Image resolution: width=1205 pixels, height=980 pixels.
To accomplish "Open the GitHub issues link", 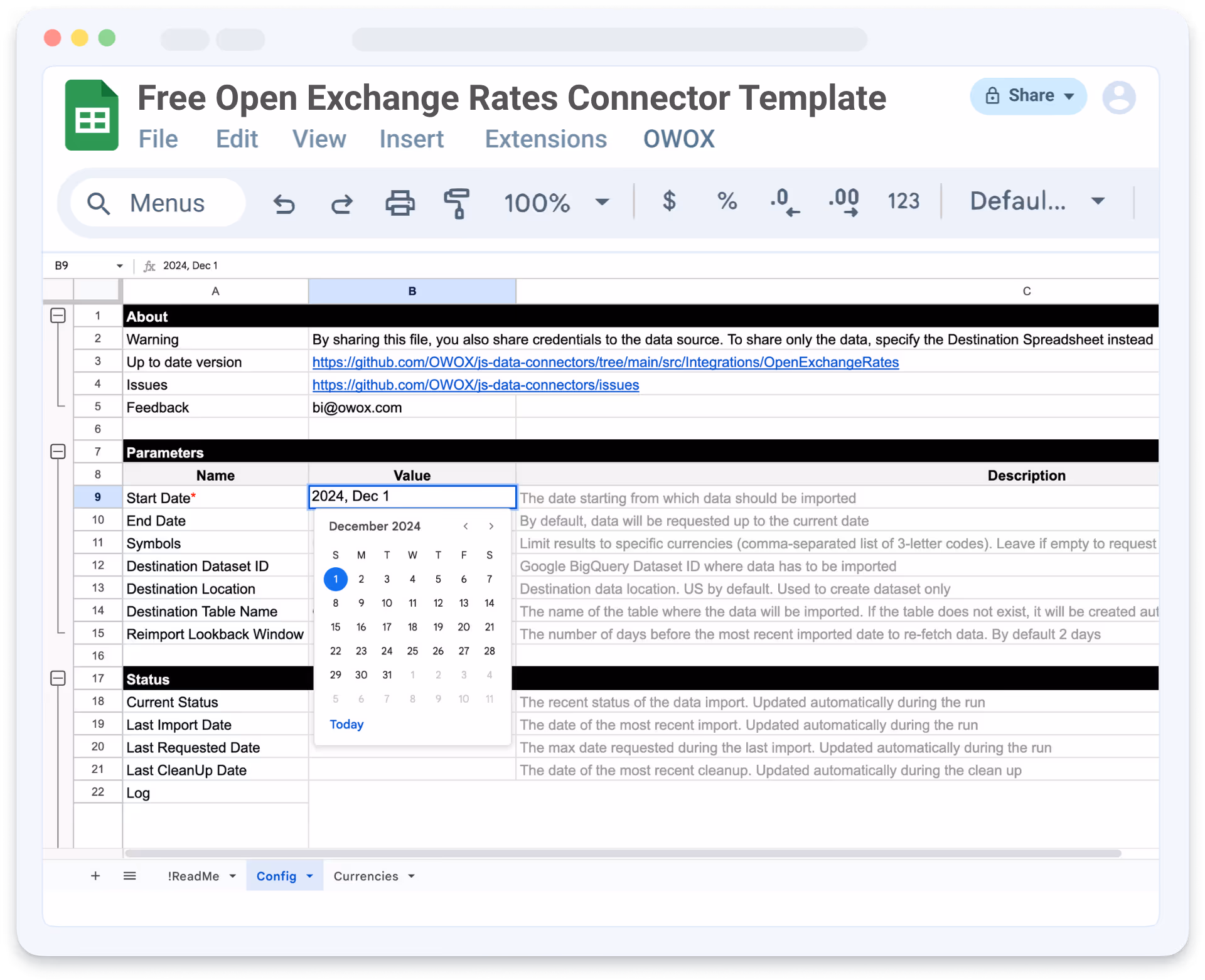I will click(475, 385).
